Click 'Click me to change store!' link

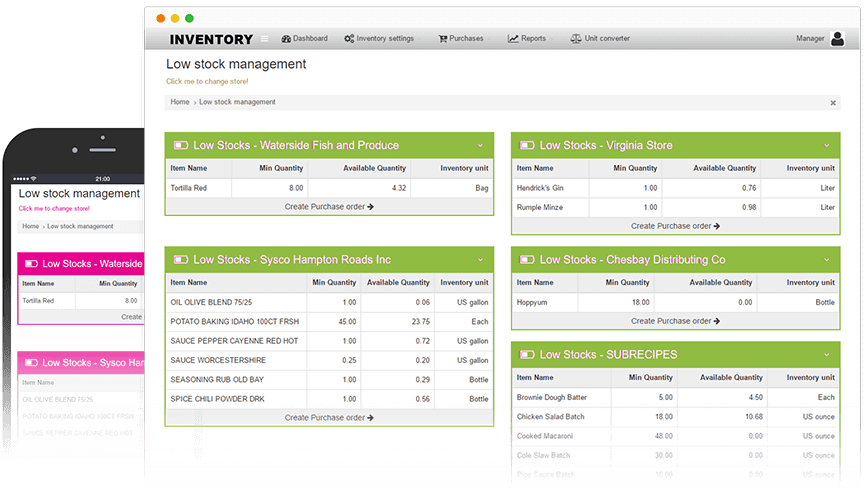coord(207,81)
